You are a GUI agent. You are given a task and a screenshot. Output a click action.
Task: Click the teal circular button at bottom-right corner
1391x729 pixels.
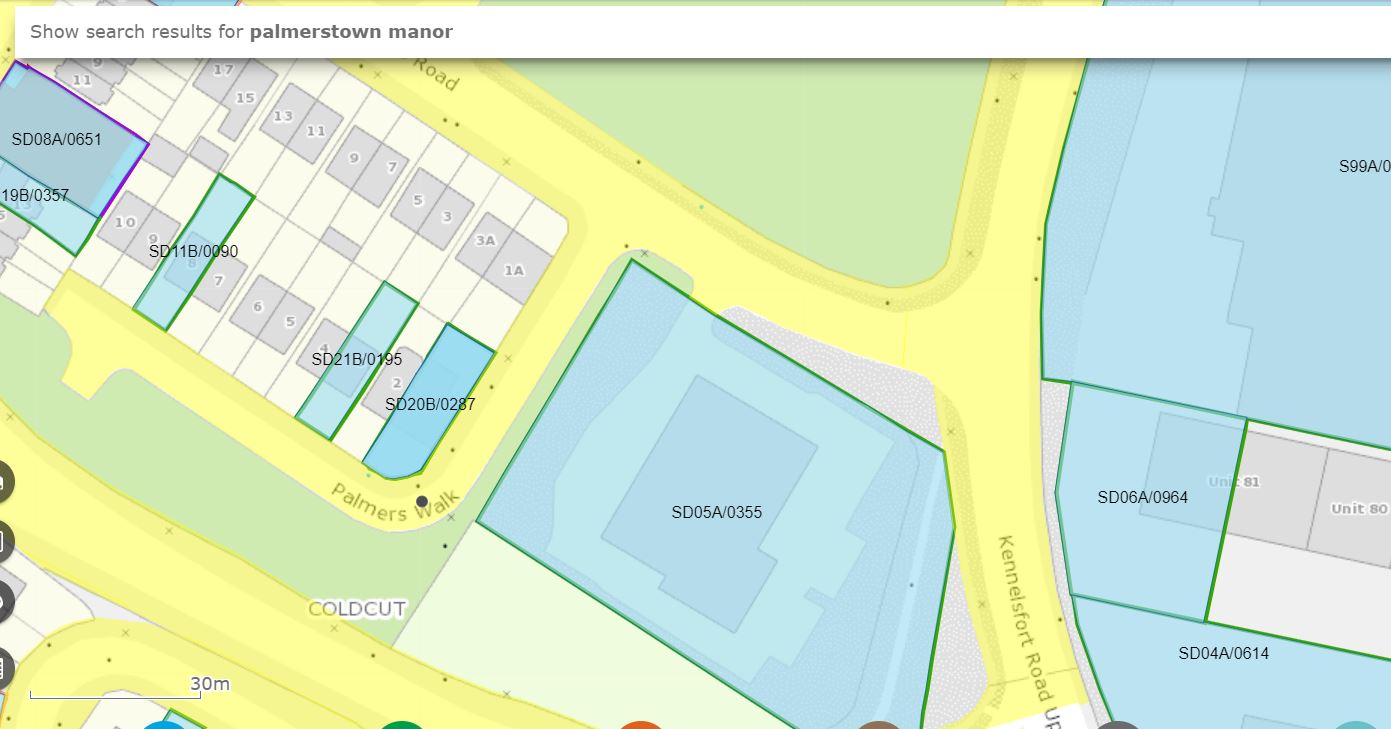pos(1356,724)
